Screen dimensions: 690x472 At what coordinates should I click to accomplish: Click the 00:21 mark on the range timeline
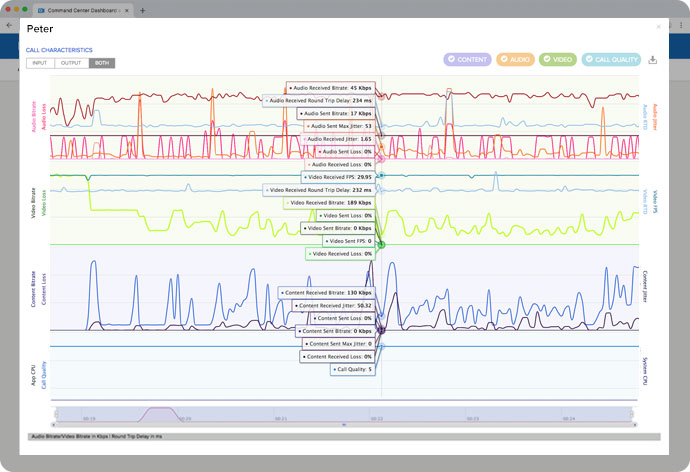tap(281, 419)
